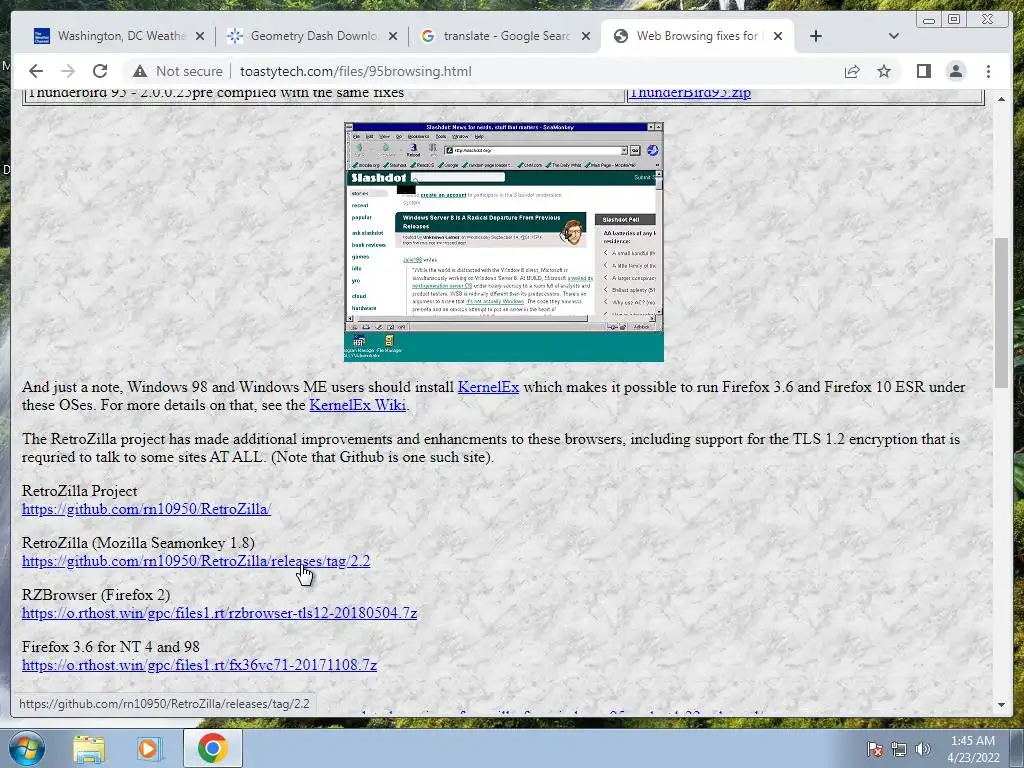Open the Chrome profile avatar menu
1024x768 pixels.
click(x=955, y=71)
